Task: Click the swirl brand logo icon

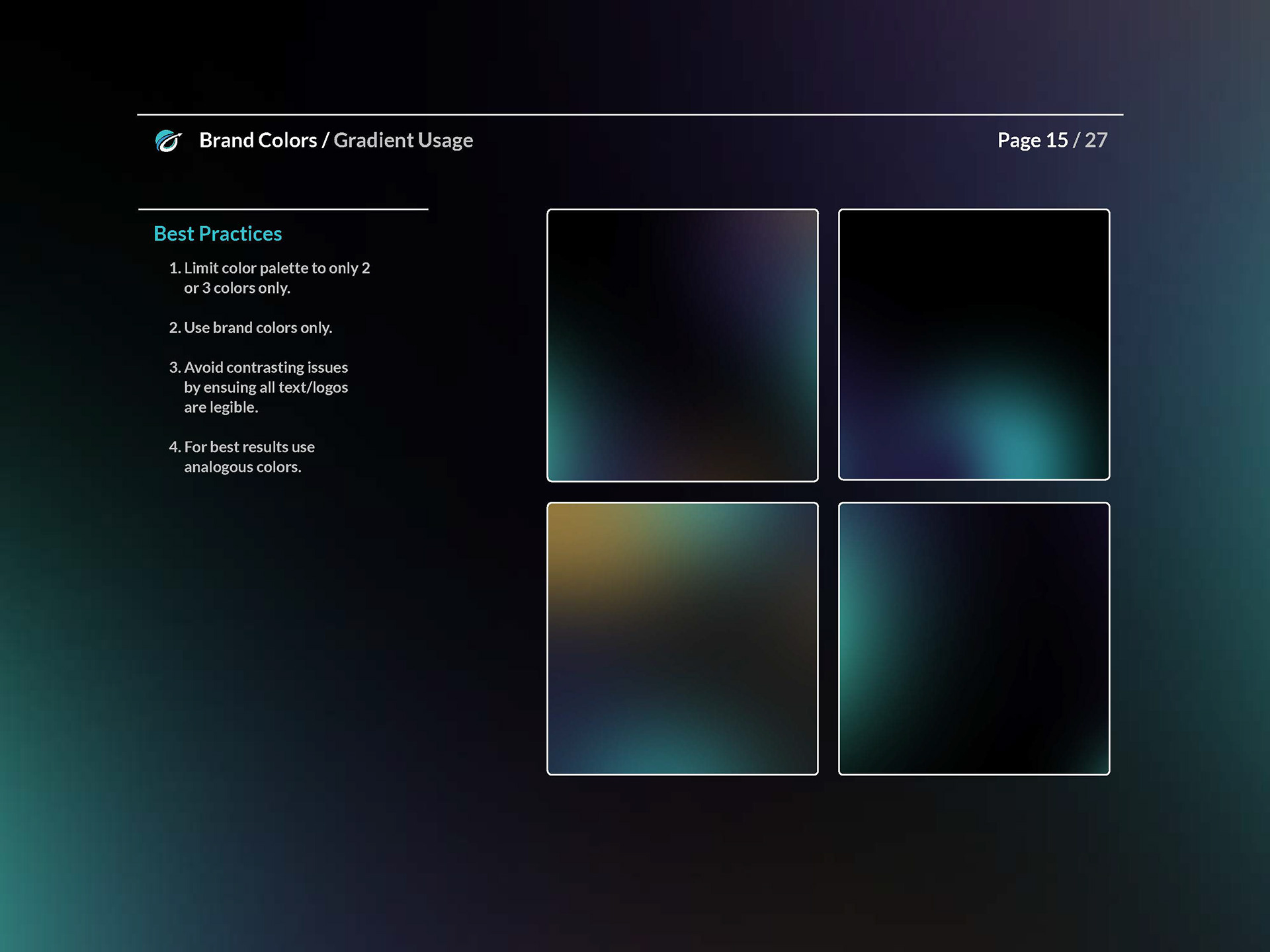Action: (x=168, y=141)
